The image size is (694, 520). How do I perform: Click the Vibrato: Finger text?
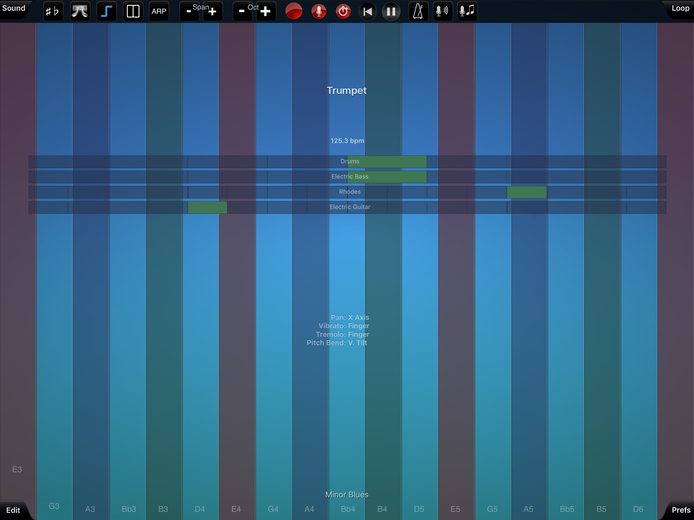coord(344,326)
